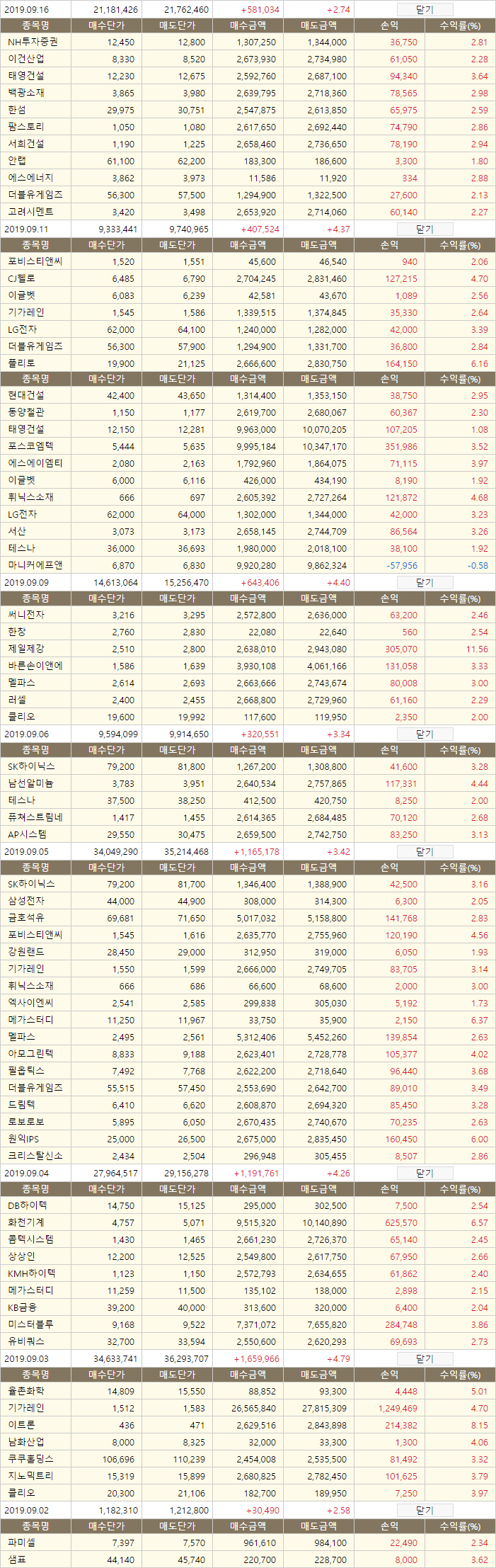Select the CJ헬로 row name
496x1568 pixels.
click(x=21, y=278)
